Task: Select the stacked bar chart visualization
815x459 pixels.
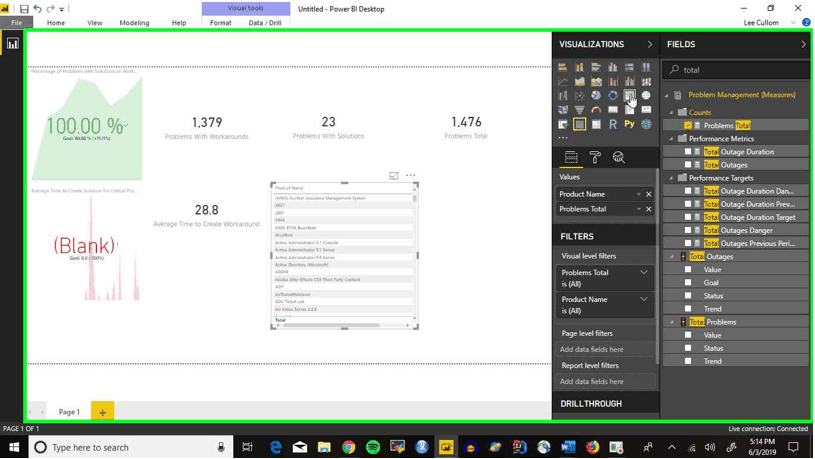Action: pos(562,67)
